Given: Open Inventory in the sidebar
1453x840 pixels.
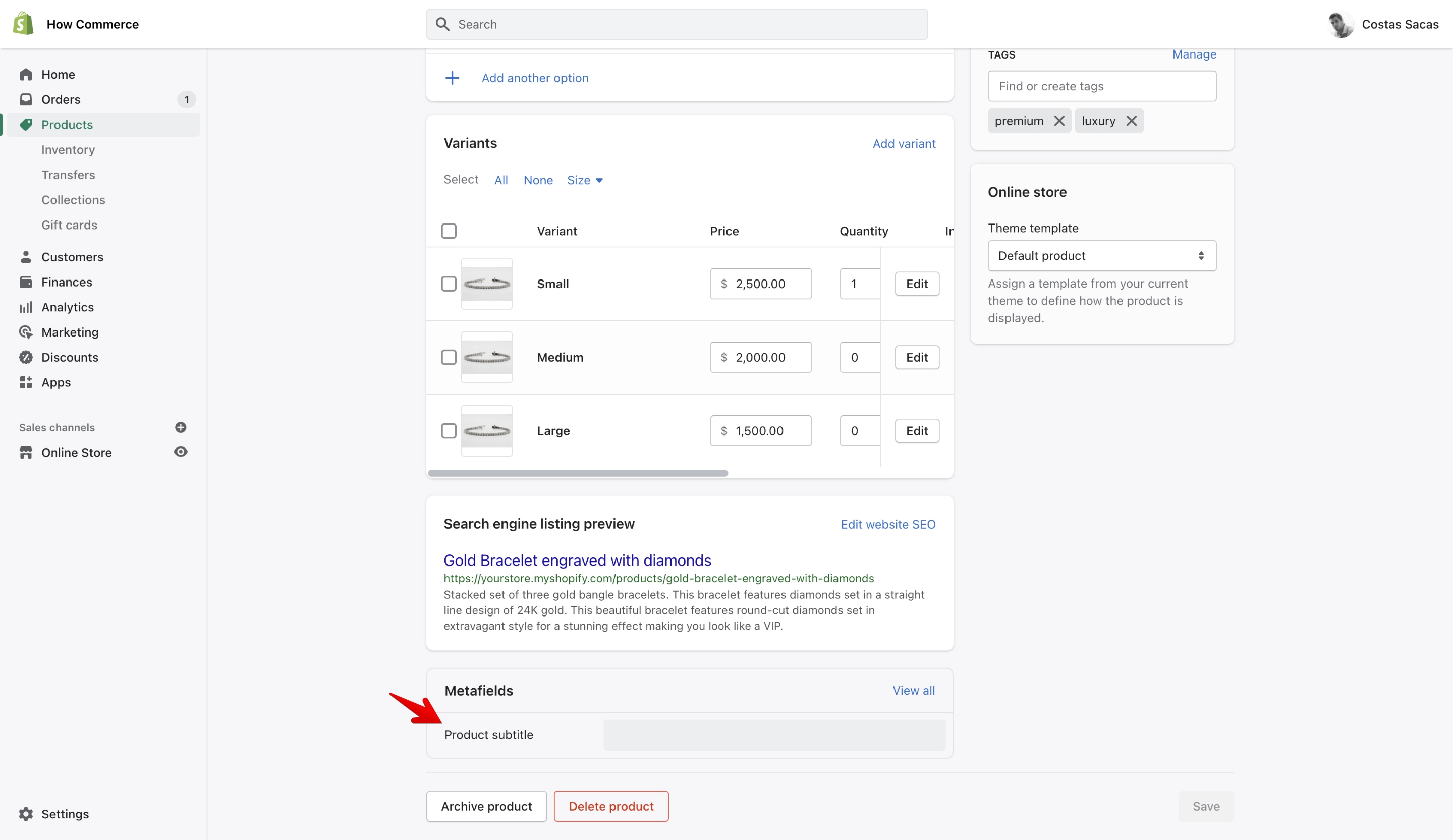Looking at the screenshot, I should click(x=68, y=150).
